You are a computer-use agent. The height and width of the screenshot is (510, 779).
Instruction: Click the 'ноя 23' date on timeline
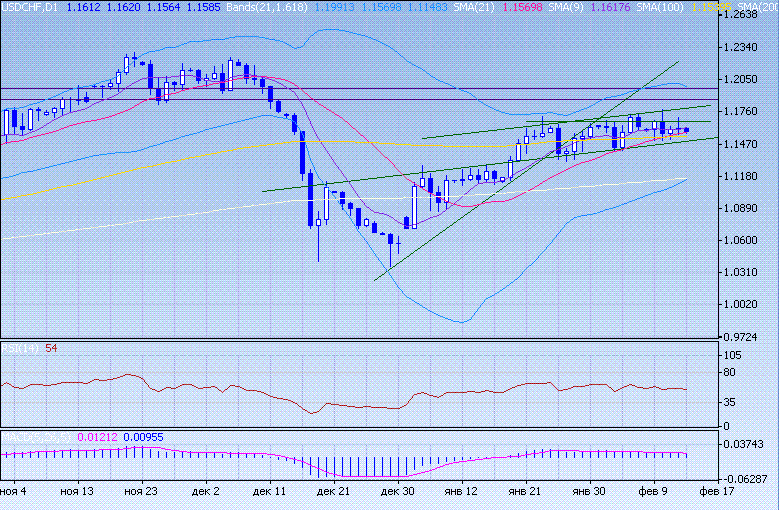(141, 492)
